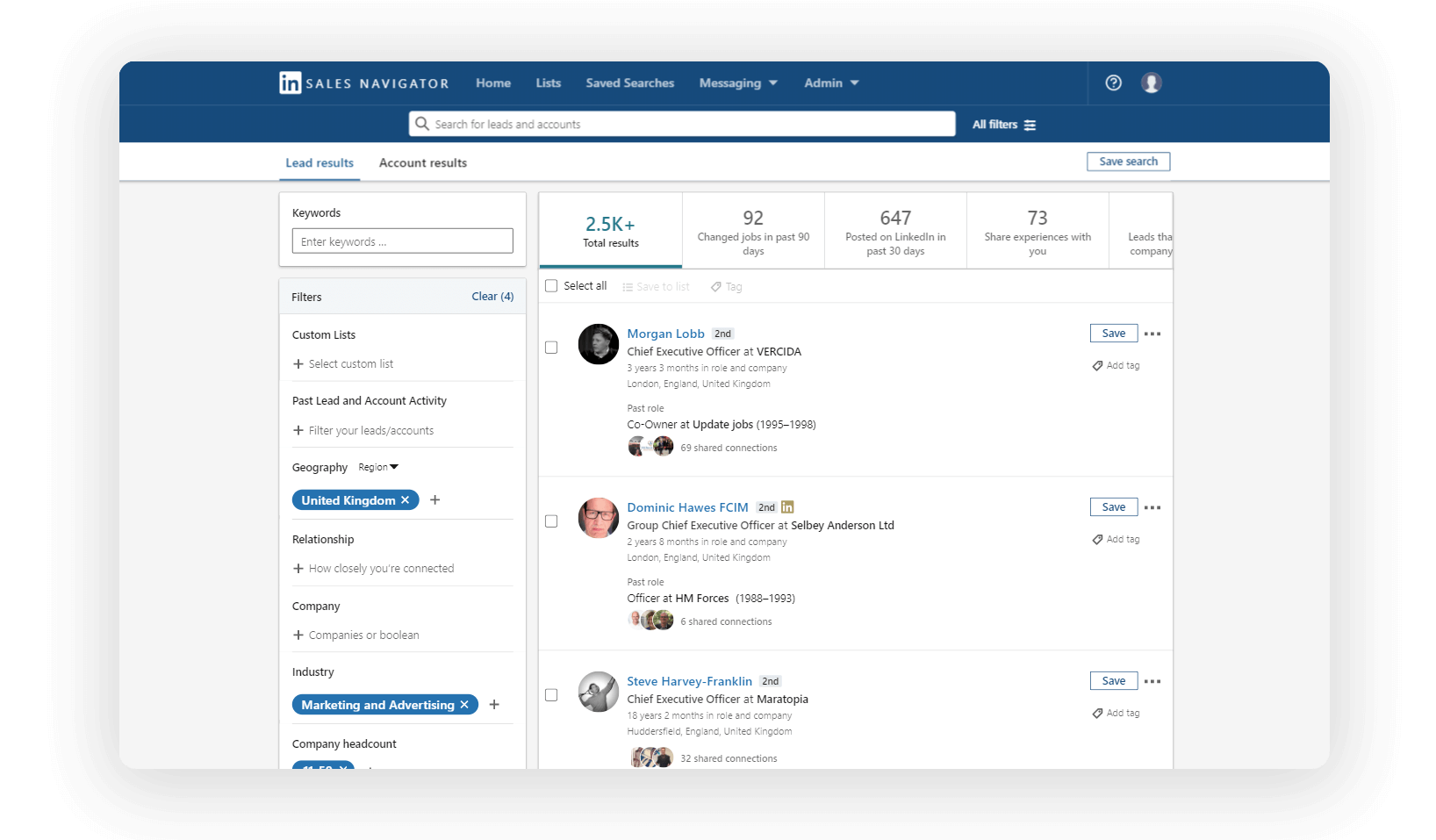Click the Selbey Anderson Ltd company link
The width and height of the screenshot is (1436, 840).
(x=843, y=526)
